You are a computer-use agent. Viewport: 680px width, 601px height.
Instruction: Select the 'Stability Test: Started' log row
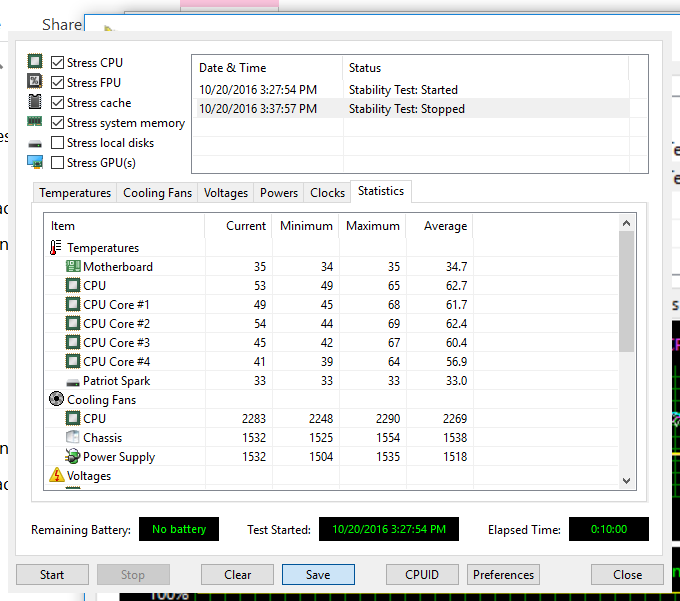click(412, 90)
